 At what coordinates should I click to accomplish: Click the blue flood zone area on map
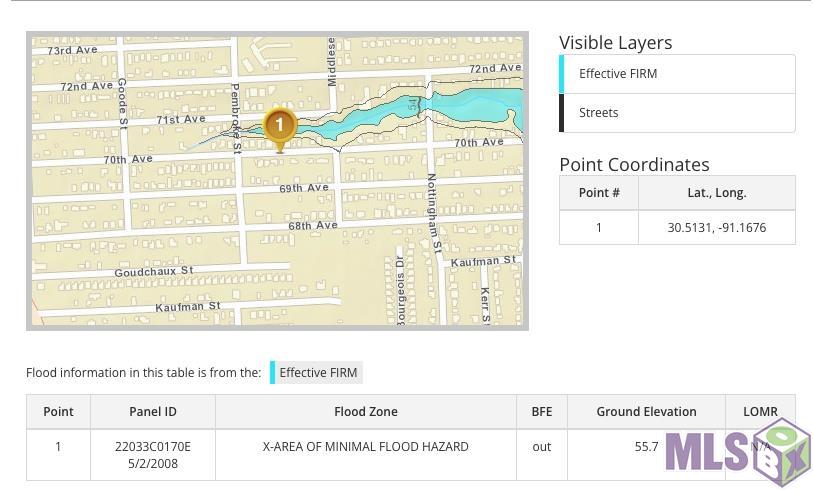pyautogui.click(x=470, y=103)
